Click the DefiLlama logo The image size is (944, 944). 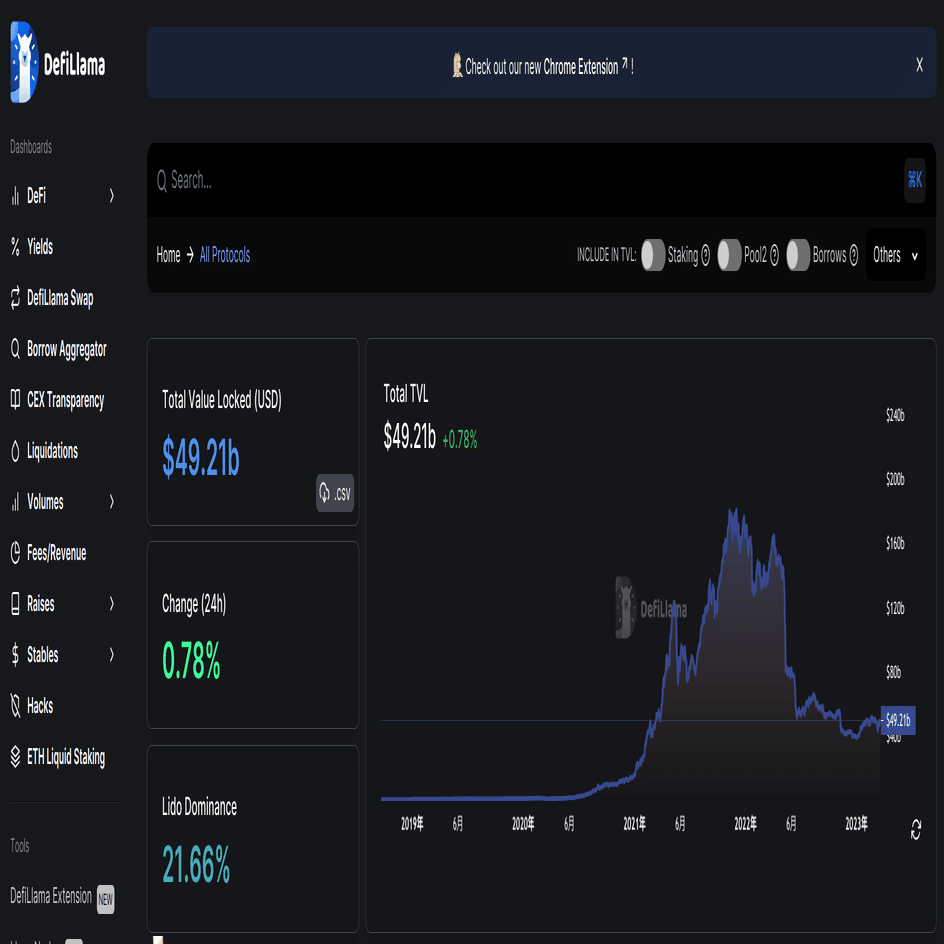[58, 63]
